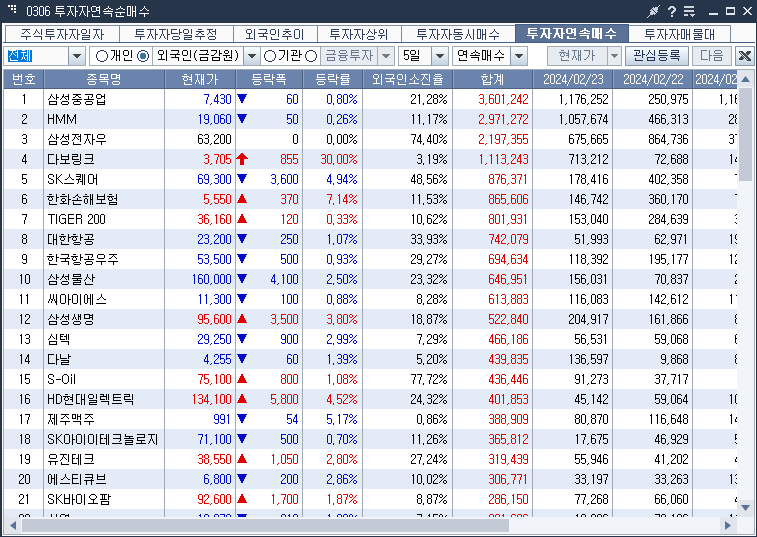Select the SK아이이테크놀로지 stock name

pos(102,440)
